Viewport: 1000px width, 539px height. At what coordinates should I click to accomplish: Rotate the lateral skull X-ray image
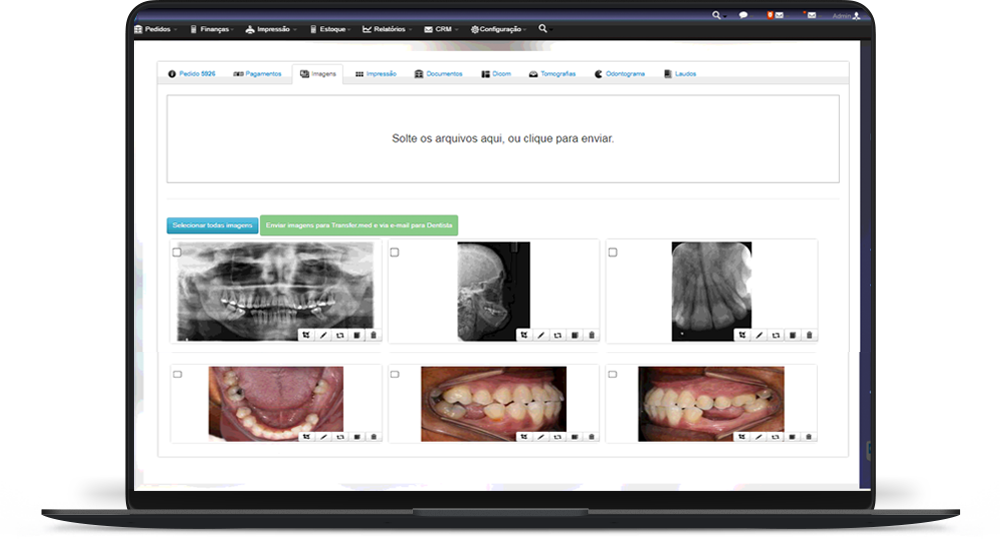tap(558, 335)
